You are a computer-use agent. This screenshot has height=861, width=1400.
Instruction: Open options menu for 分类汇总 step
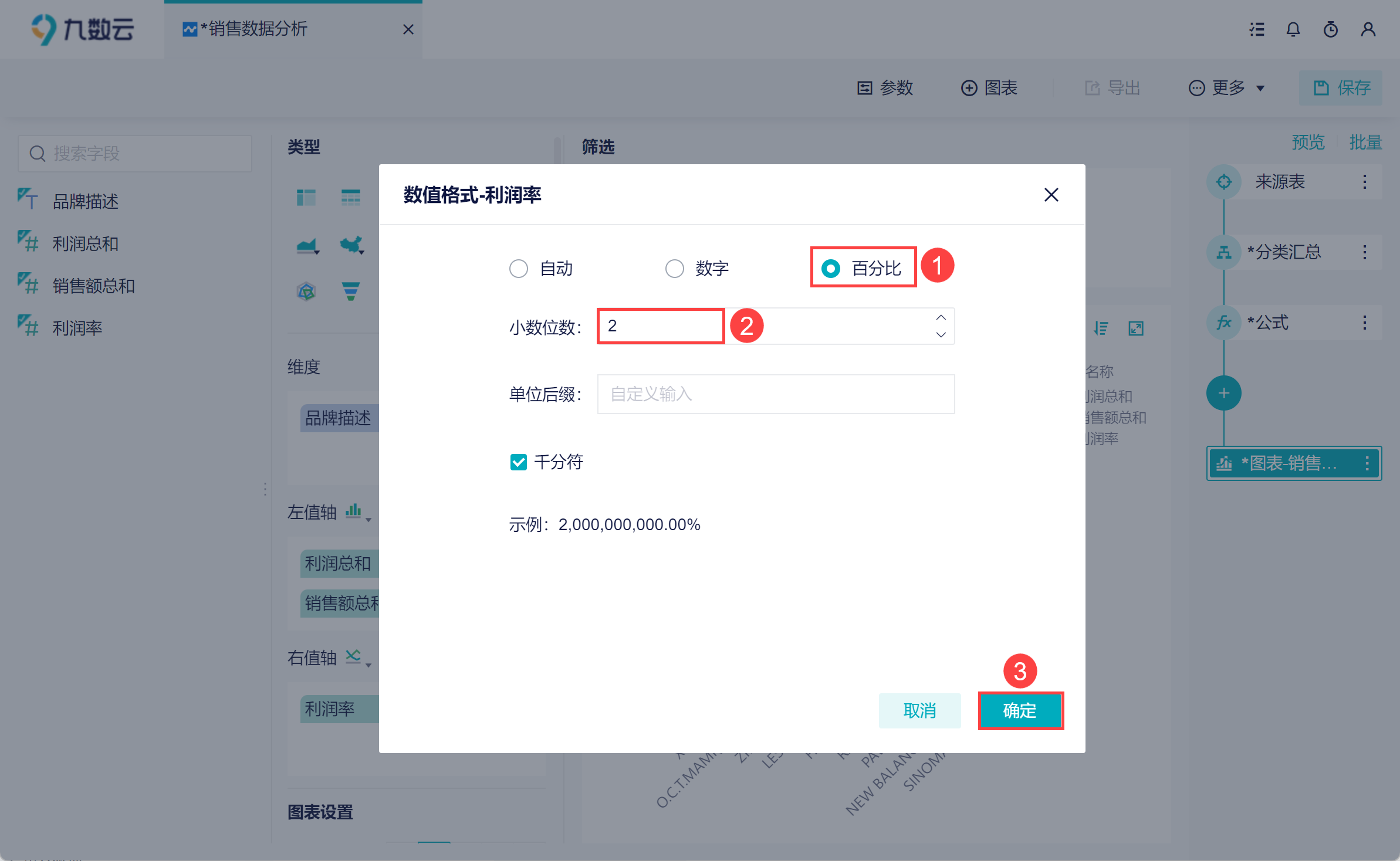coord(1365,252)
